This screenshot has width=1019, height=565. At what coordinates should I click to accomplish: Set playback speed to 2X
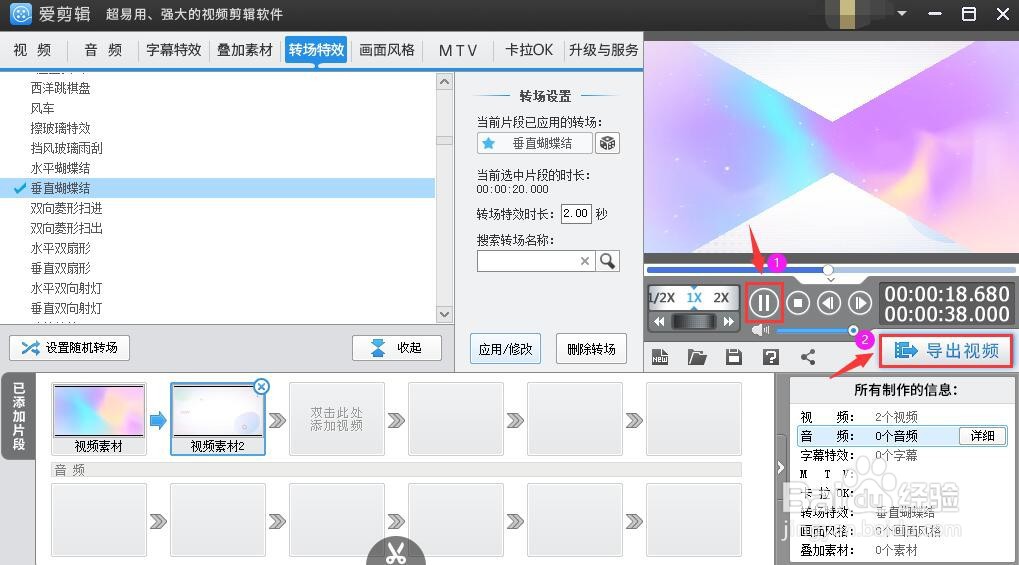pos(721,298)
